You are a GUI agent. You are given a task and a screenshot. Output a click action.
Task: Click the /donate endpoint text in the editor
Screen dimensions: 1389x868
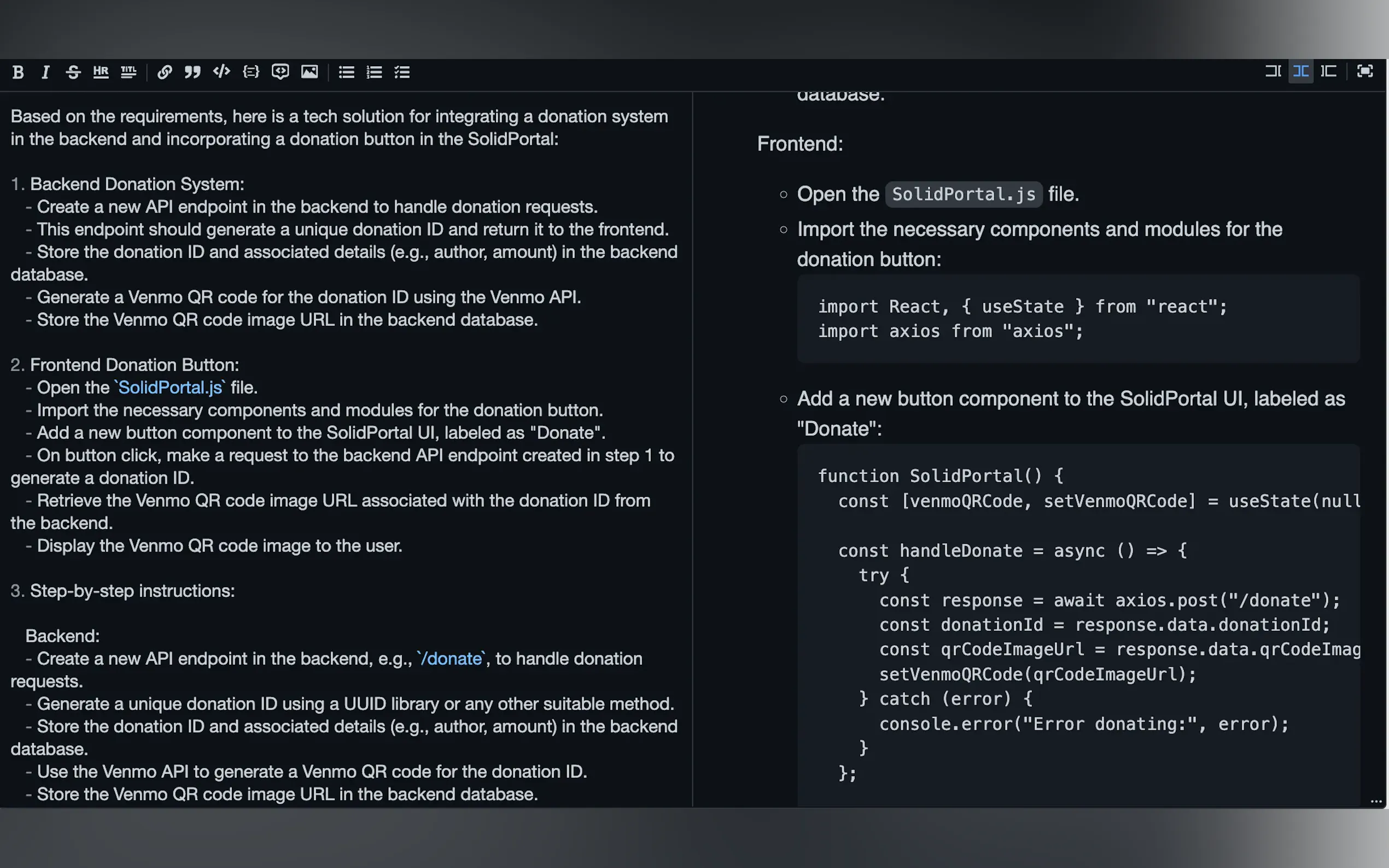tap(451, 659)
